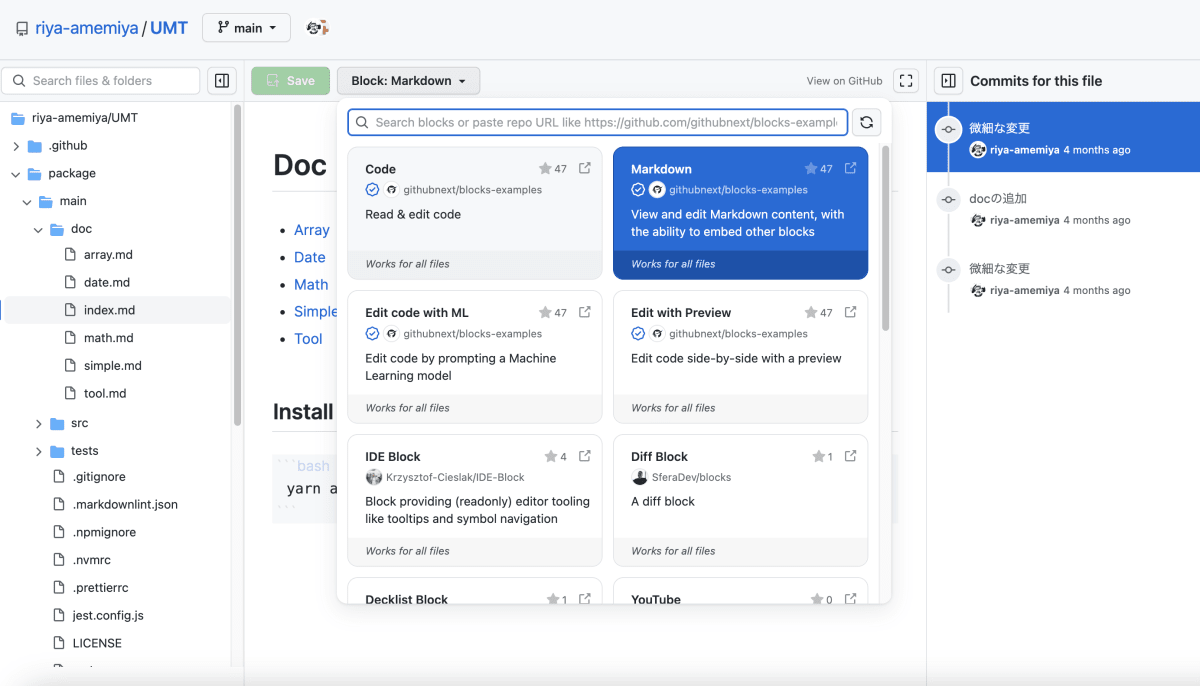
Task: Open the Edit code with ML external link icon
Action: 585,312
